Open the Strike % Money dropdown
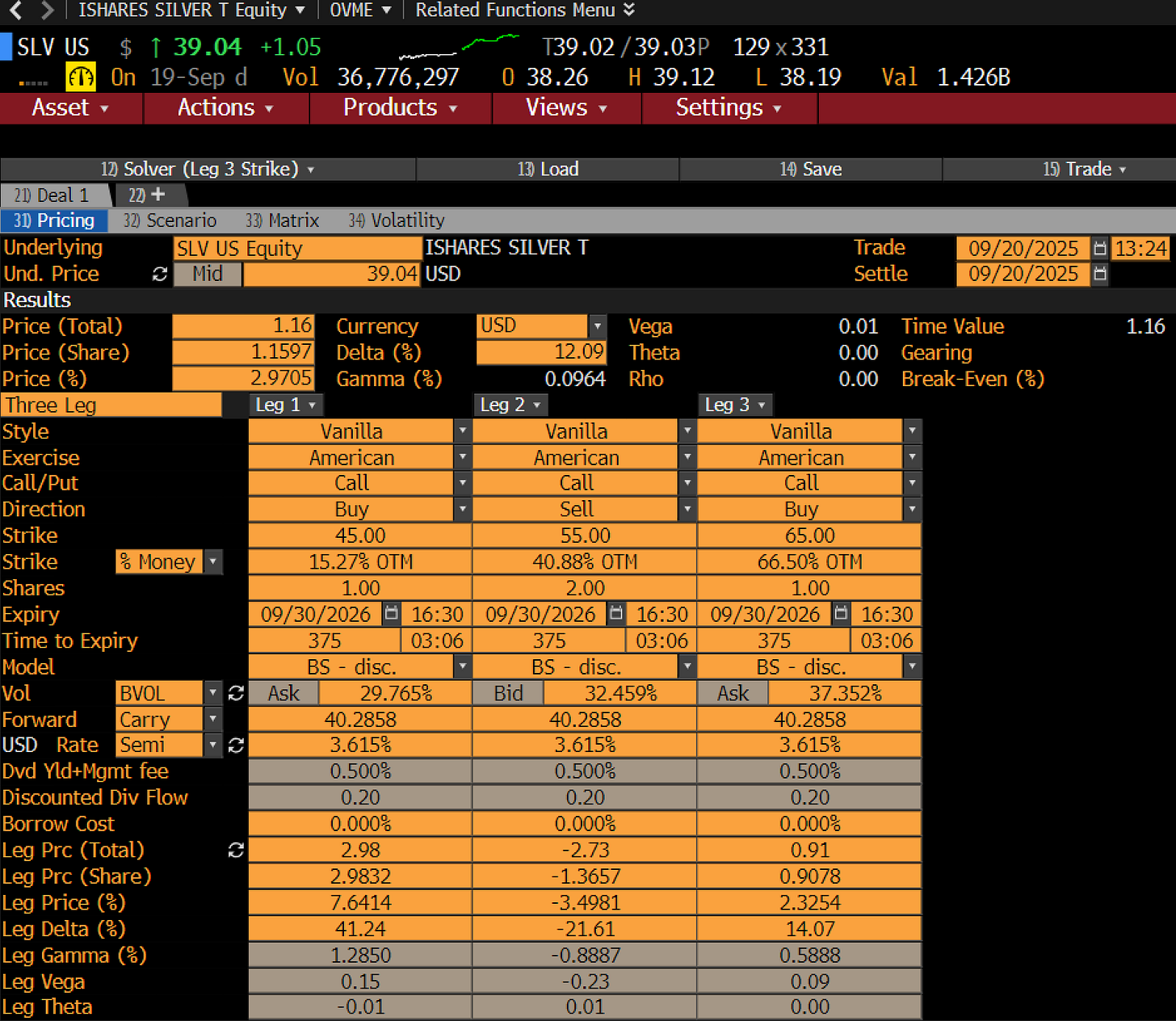Screen dimensions: 1176x1021 213,561
